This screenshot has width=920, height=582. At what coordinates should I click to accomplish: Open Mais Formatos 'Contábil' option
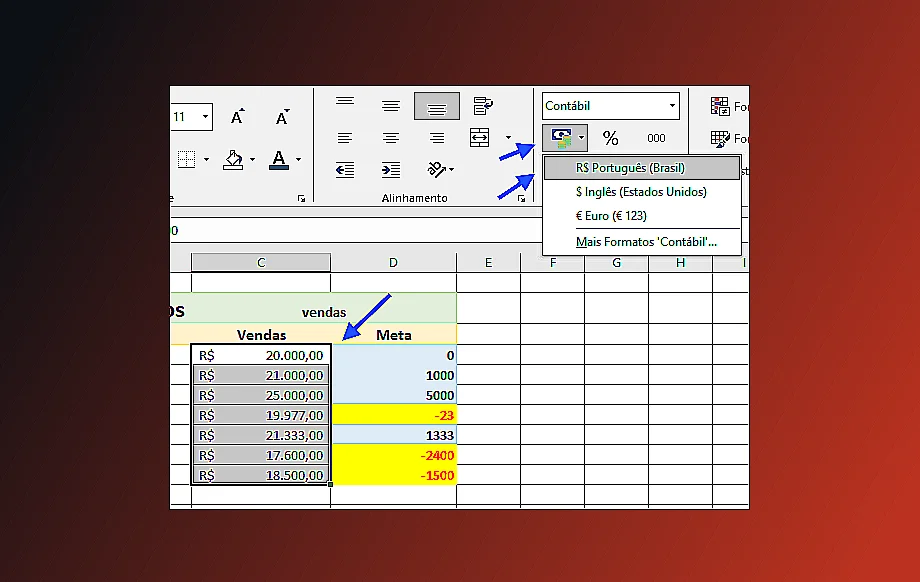[646, 242]
